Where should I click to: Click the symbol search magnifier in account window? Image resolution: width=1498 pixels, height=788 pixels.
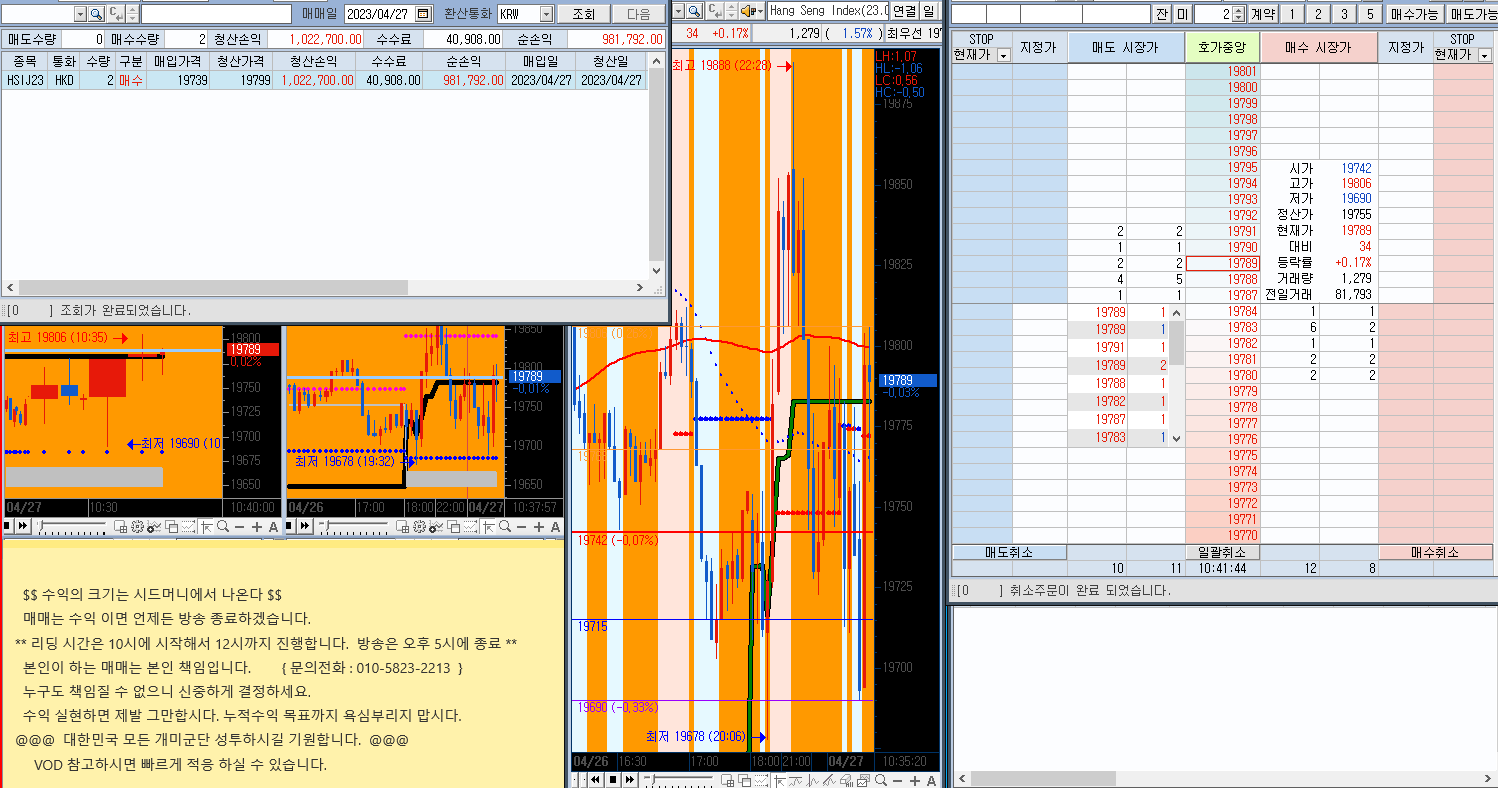tap(96, 14)
